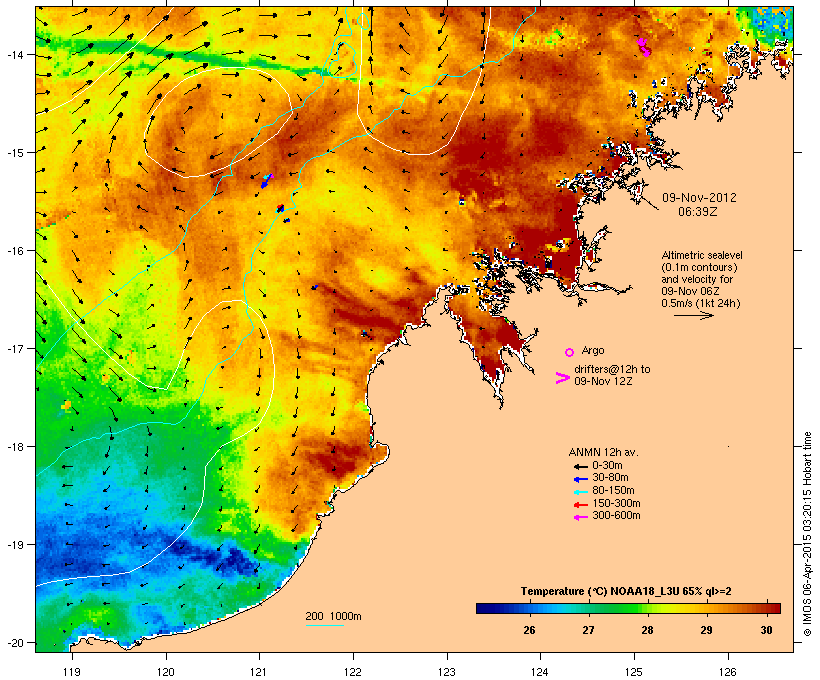Screen dimensions: 820x680
Task: Click the date label 09-Nov-2012
Action: pyautogui.click(x=699, y=198)
